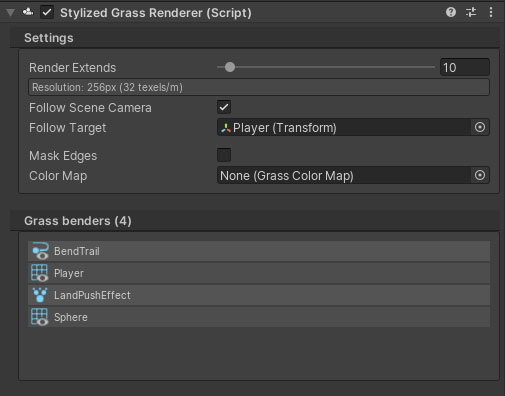Screen dimensions: 505x396
Task: Click the Grass benders (4) header
Action: pyautogui.click(x=255, y=221)
